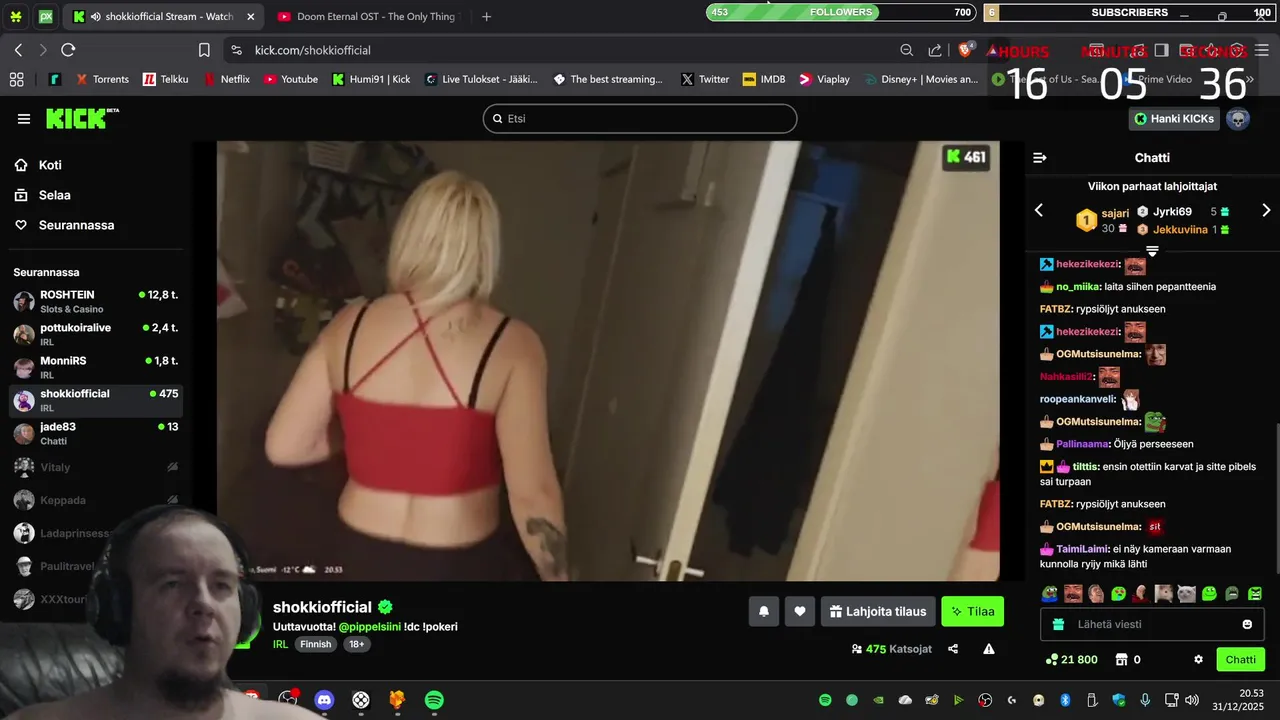The height and width of the screenshot is (720, 1280).
Task: Click the IRL category link under the title
Action: (280, 644)
